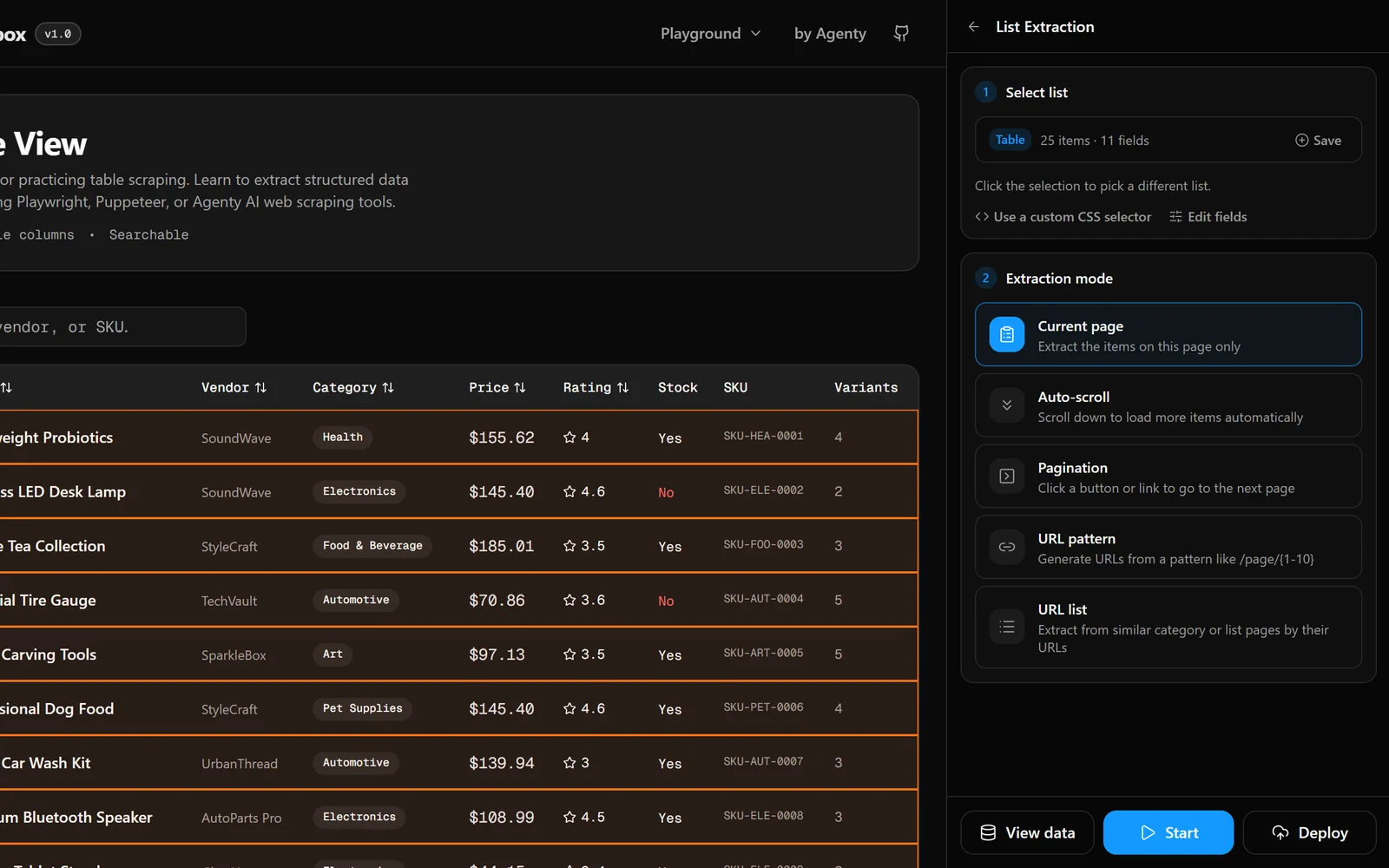
Task: Click SKU-ELE-0002 cell
Action: coord(763,490)
